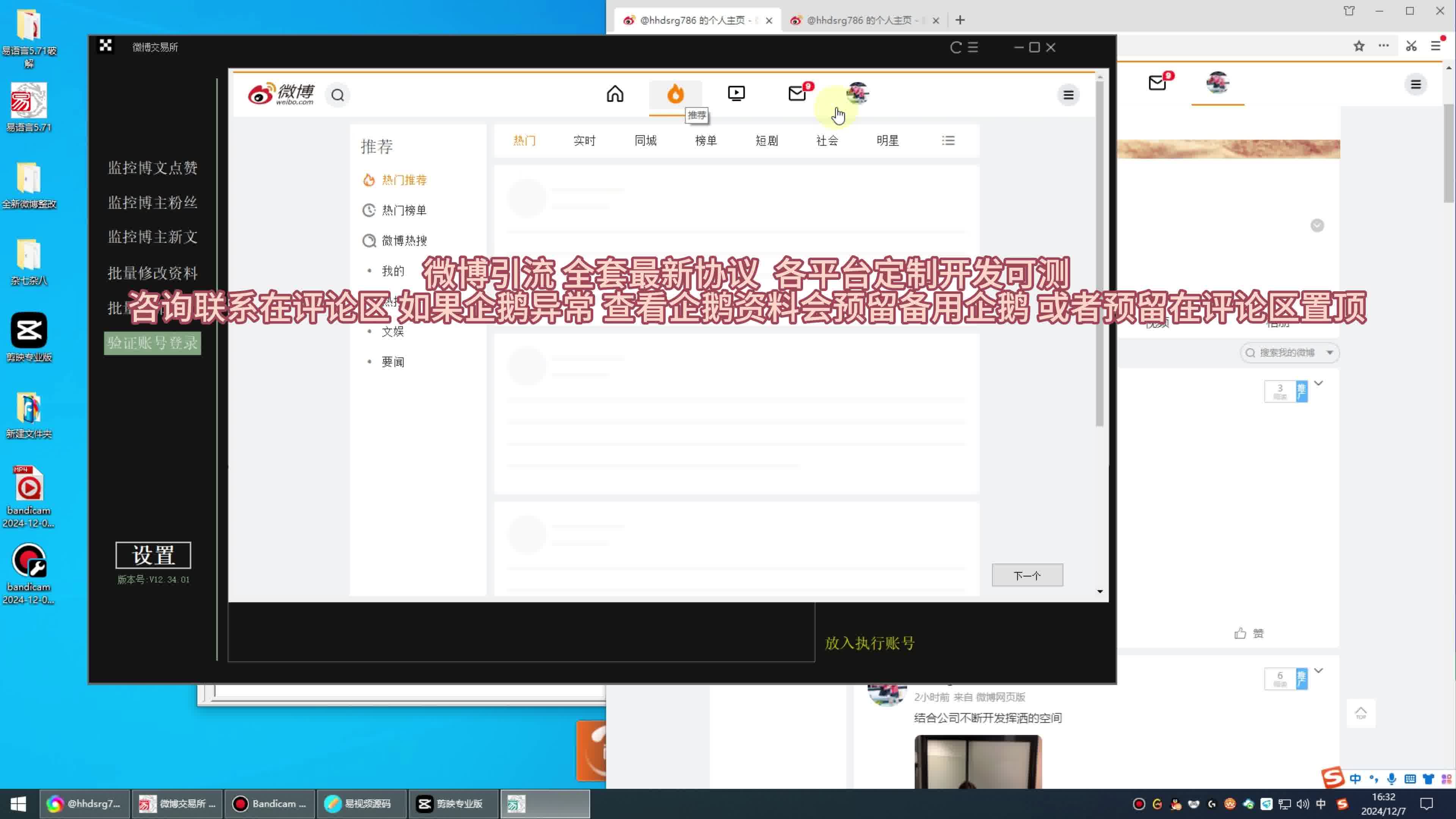This screenshot has height=819, width=1456.
Task: Open the three-dots more icon in browser toolbar
Action: [1384, 46]
